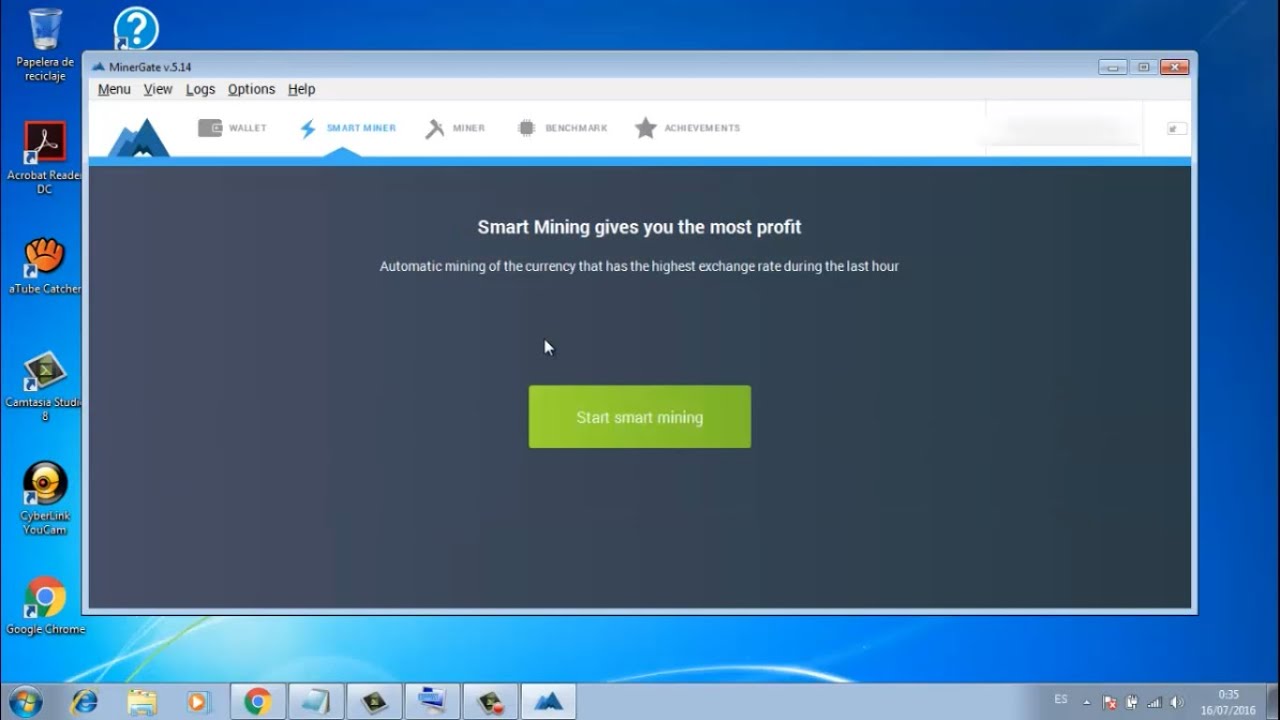Launch Internet Explorer from the taskbar
The width and height of the screenshot is (1280, 720).
click(85, 702)
